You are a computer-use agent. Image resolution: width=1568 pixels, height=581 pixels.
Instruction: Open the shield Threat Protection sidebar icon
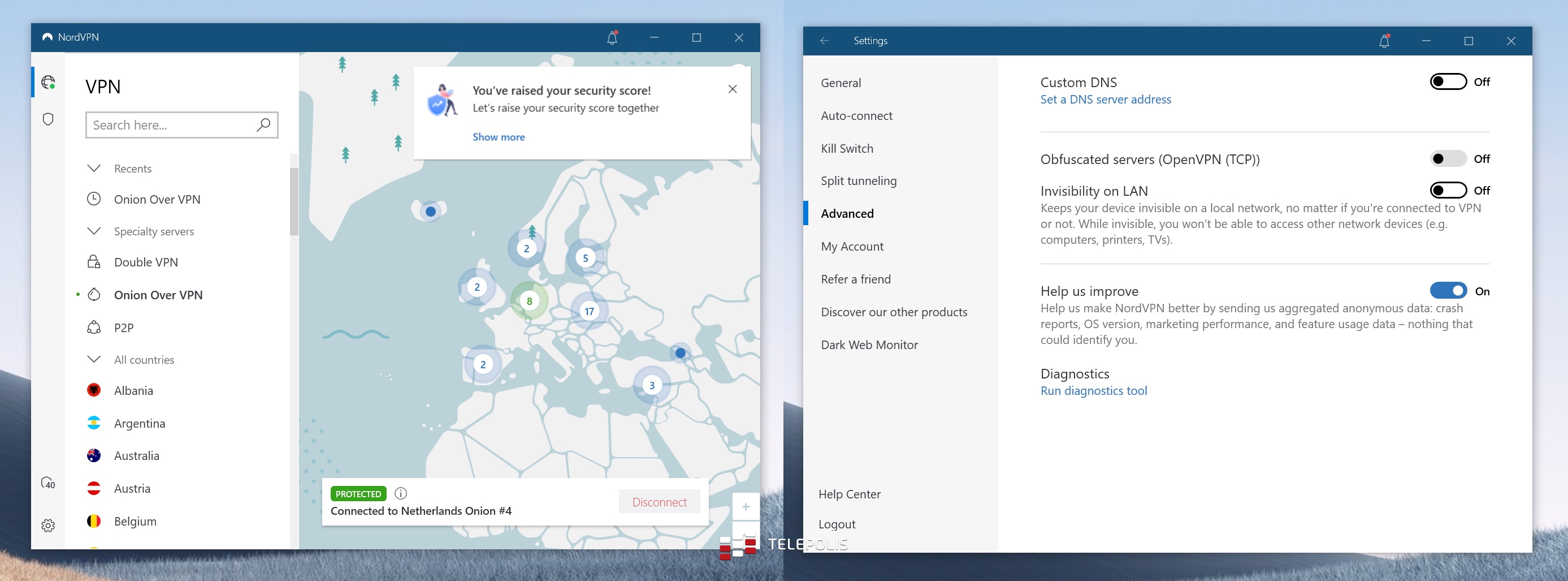48,119
